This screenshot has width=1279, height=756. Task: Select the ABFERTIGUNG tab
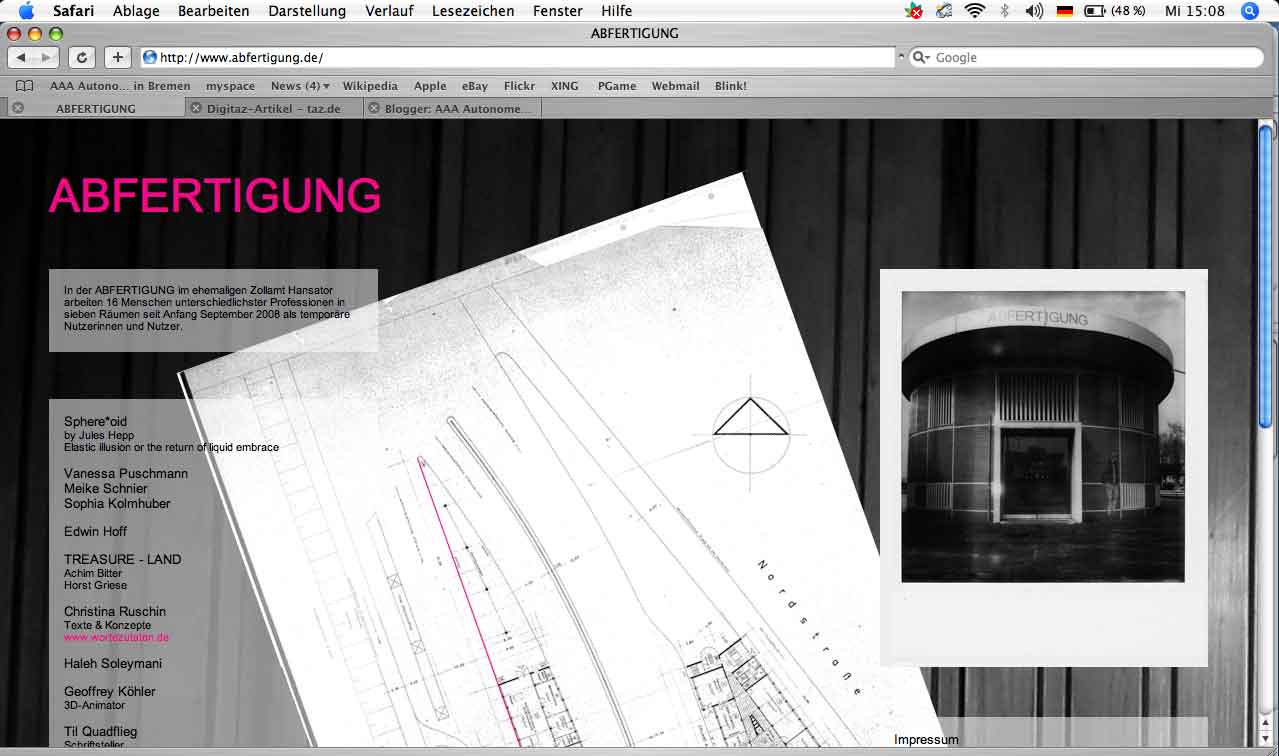coord(96,108)
